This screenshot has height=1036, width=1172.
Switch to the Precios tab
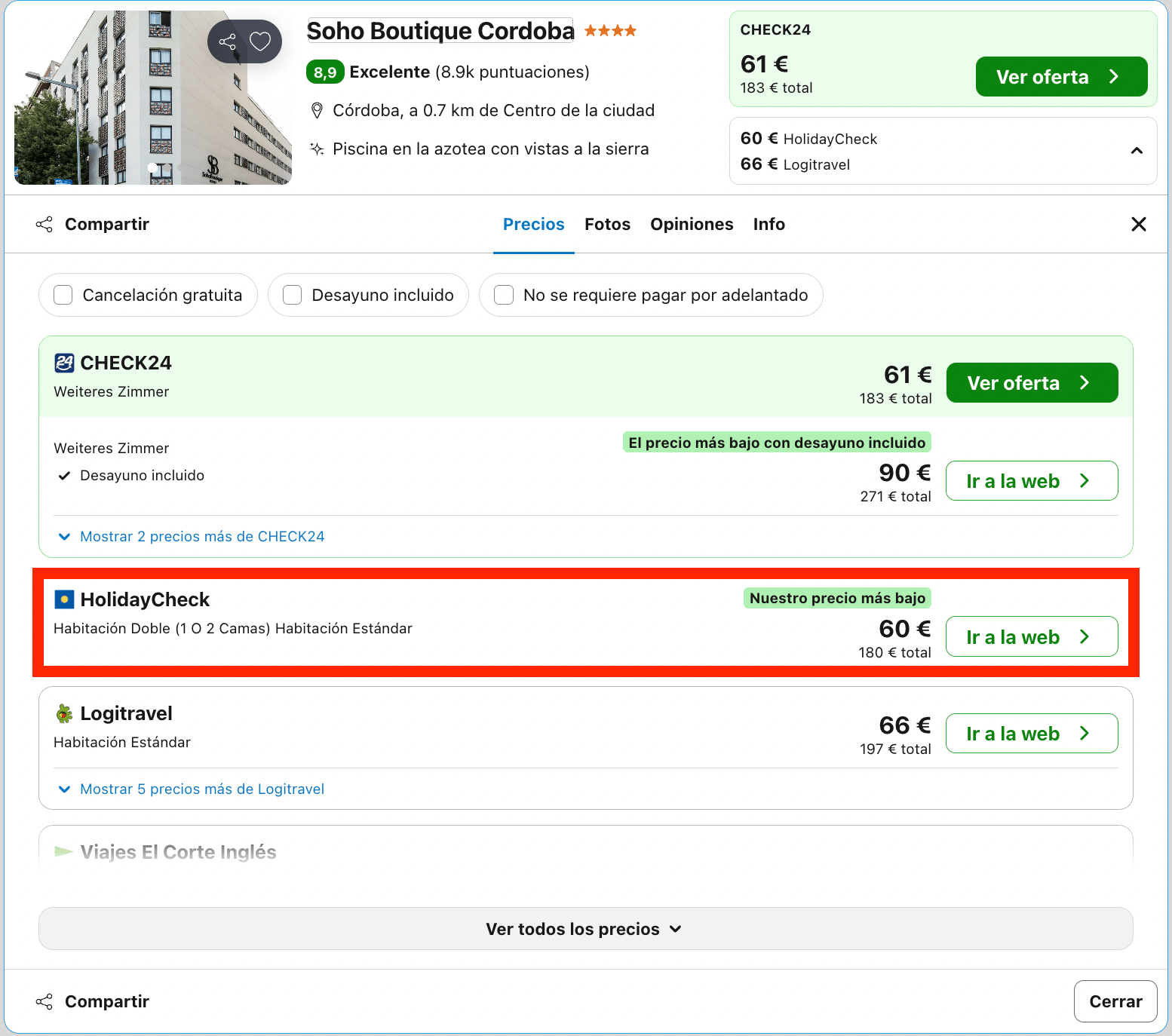coord(534,224)
